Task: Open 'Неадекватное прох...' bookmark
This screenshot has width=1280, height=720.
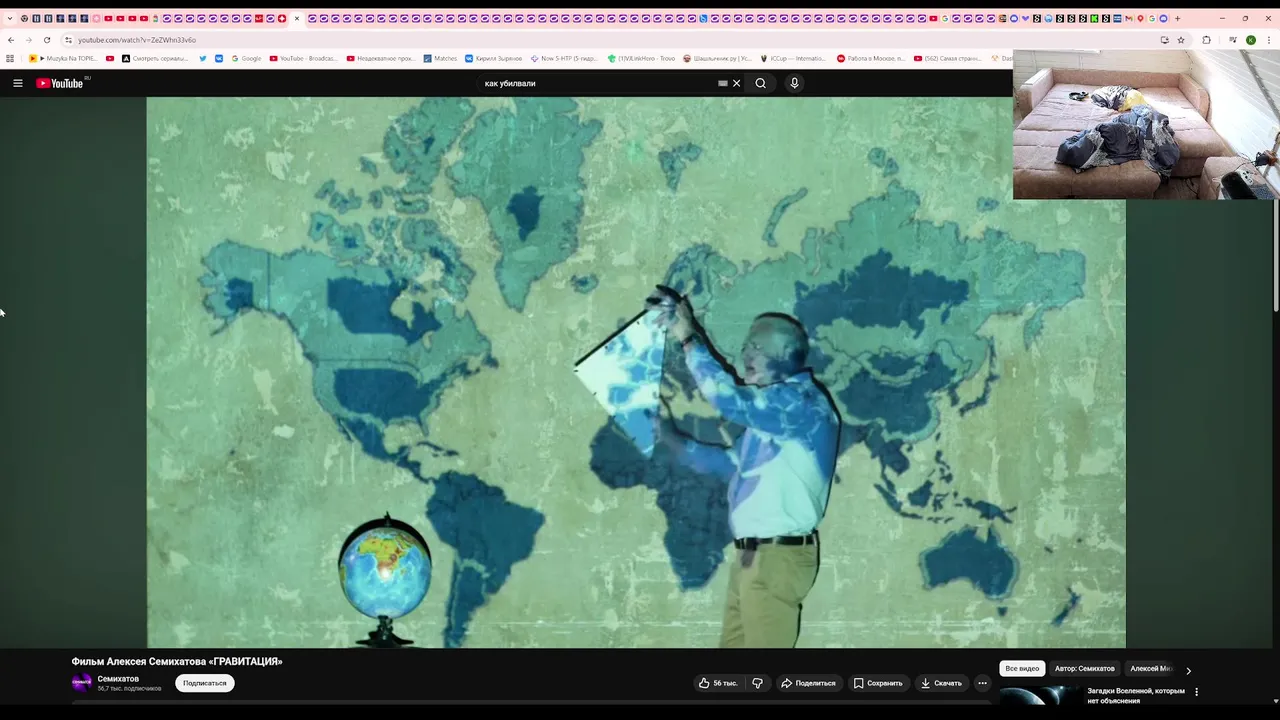Action: (x=380, y=58)
